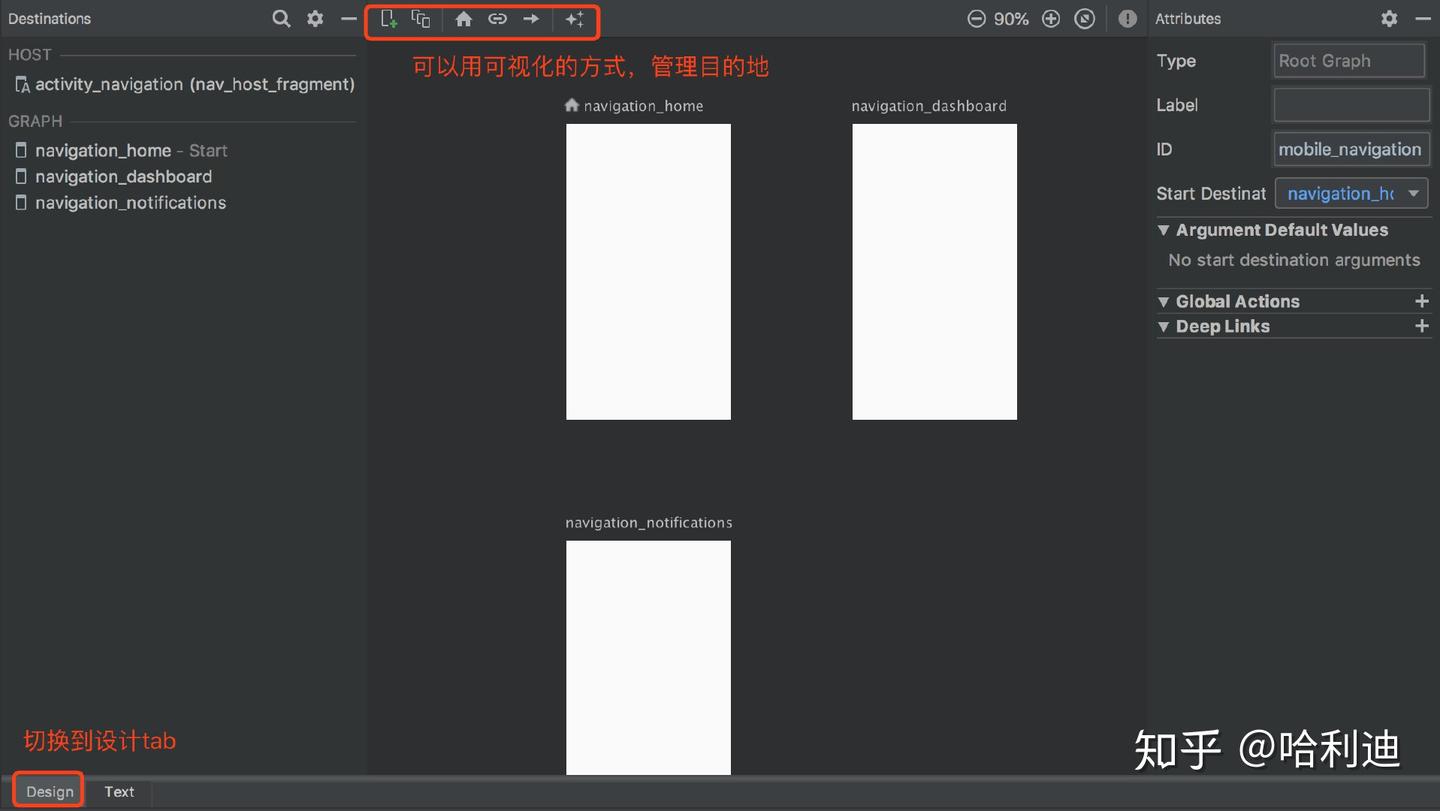This screenshot has height=811, width=1440.
Task: Open the Destinations panel settings gear
Action: [x=315, y=18]
